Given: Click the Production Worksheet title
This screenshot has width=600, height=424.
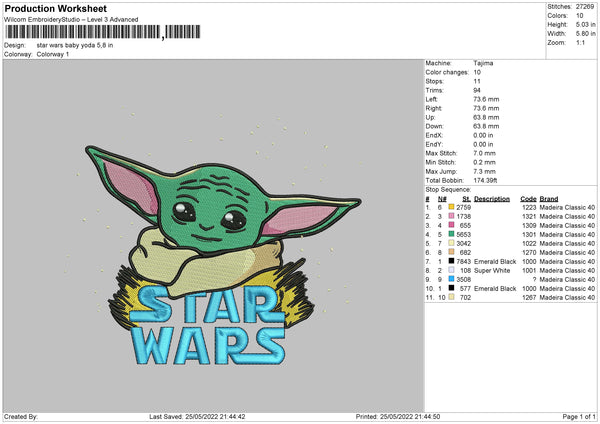Looking at the screenshot, I should point(56,8).
